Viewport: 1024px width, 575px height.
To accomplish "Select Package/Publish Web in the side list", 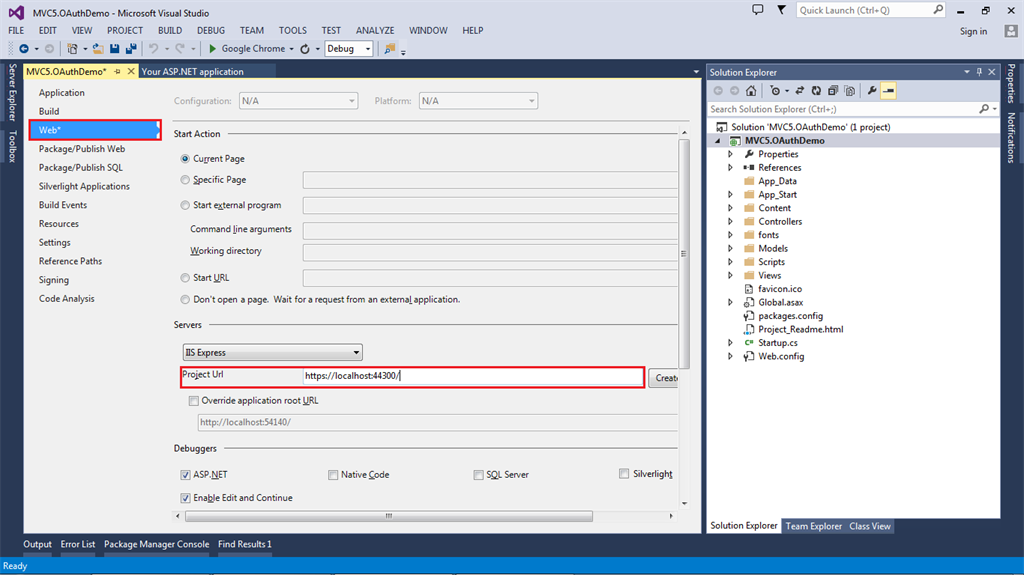I will tap(82, 149).
